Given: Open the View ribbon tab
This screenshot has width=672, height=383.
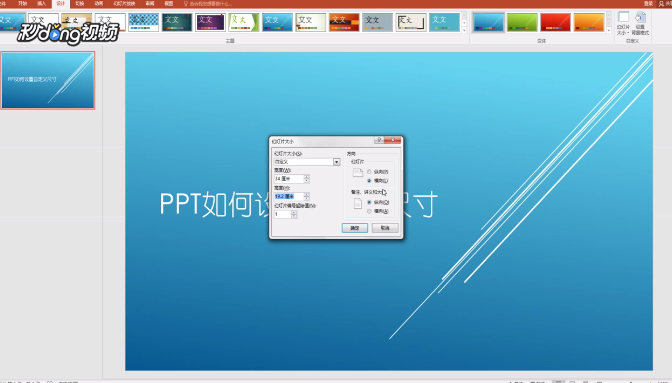Looking at the screenshot, I should coord(169,3).
